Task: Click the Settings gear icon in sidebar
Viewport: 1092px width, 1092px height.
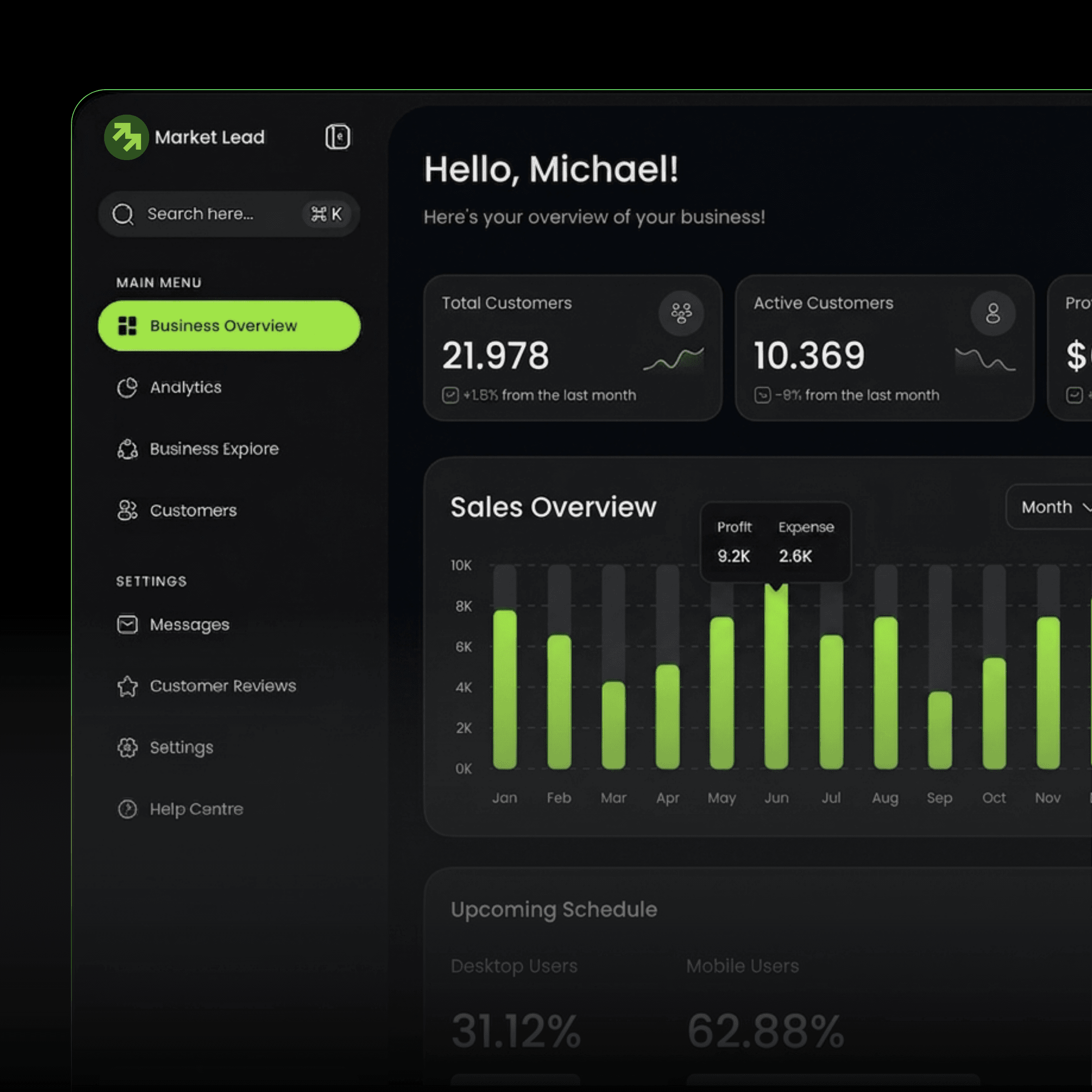Action: (x=127, y=747)
